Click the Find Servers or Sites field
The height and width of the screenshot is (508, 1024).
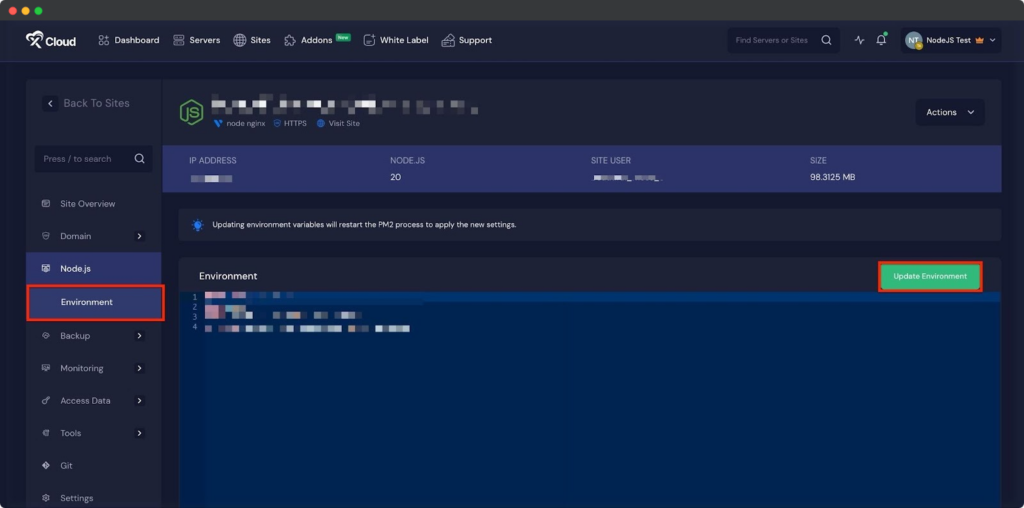(772, 40)
